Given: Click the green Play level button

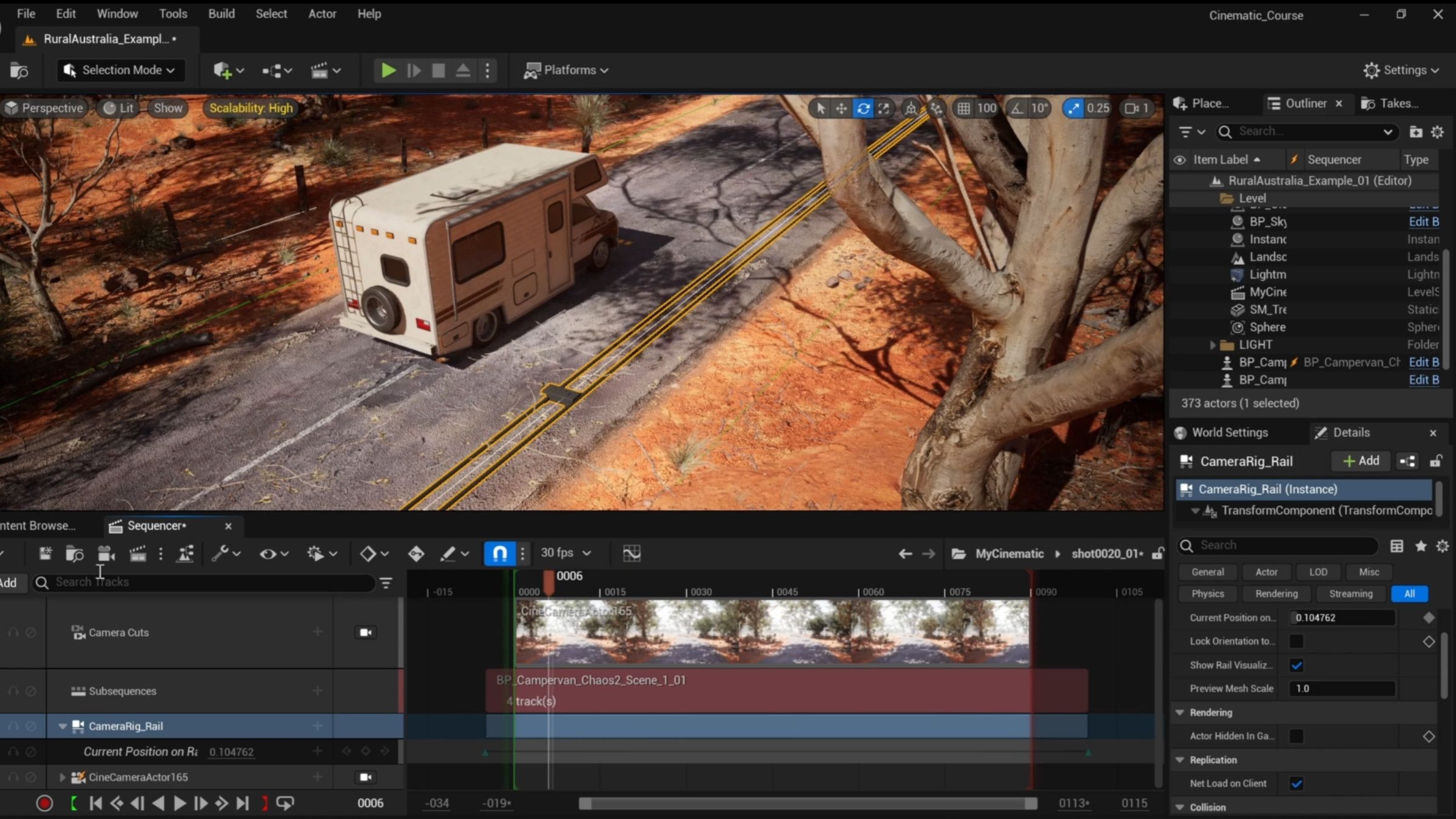Looking at the screenshot, I should pos(388,70).
